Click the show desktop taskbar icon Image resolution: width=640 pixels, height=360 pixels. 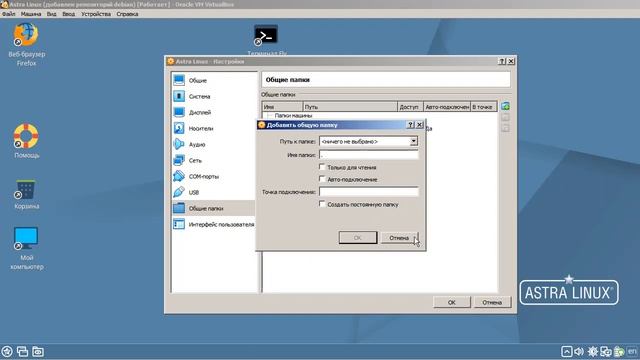tap(22, 351)
